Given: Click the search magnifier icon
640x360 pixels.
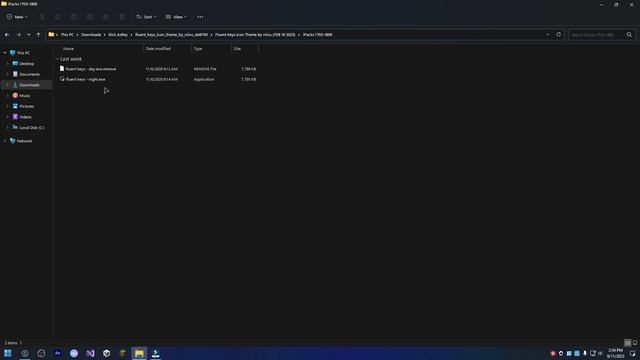Looking at the screenshot, I should pos(629,35).
